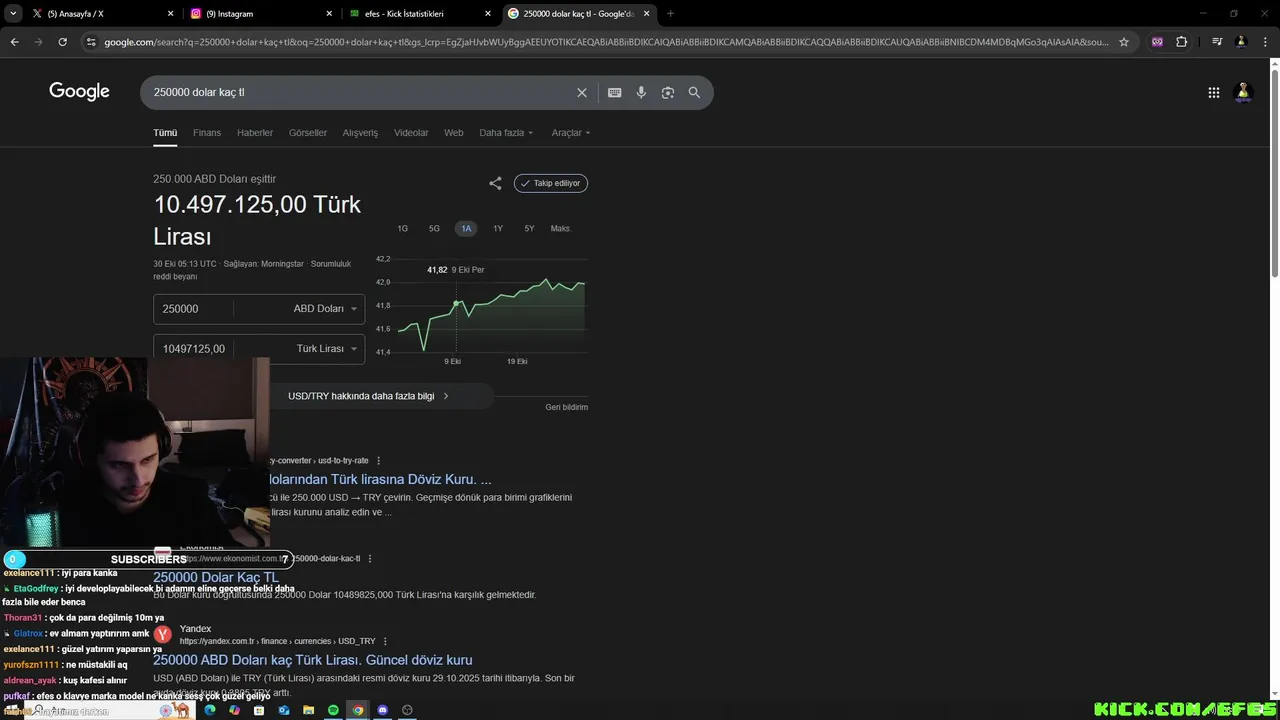
Task: Click the Geri bildirim feedback link
Action: click(x=567, y=407)
